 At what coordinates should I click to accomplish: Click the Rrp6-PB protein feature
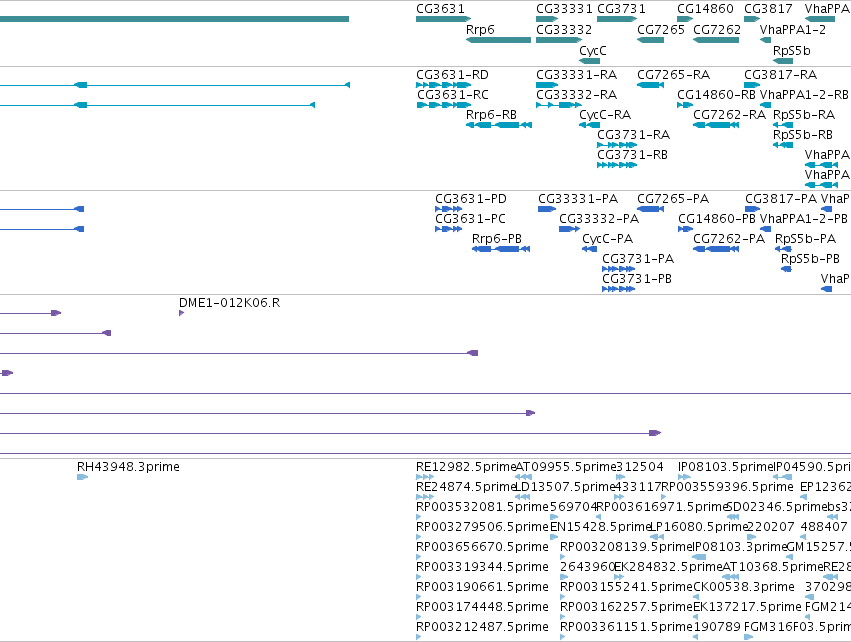501,249
